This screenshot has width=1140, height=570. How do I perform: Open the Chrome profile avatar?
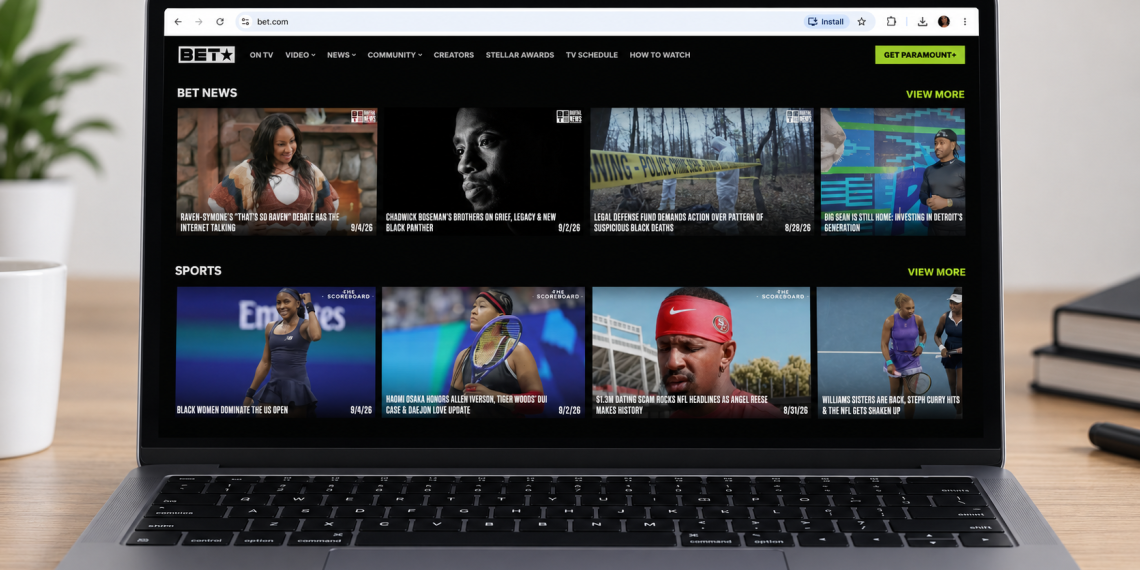(944, 22)
